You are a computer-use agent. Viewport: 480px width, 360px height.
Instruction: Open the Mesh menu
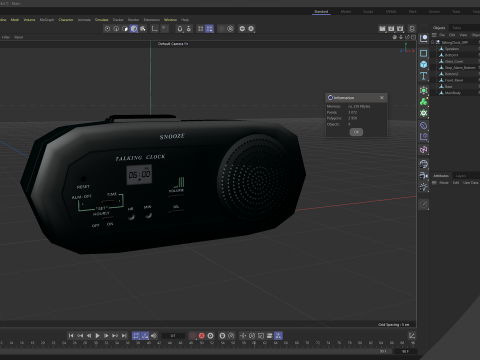pos(15,20)
